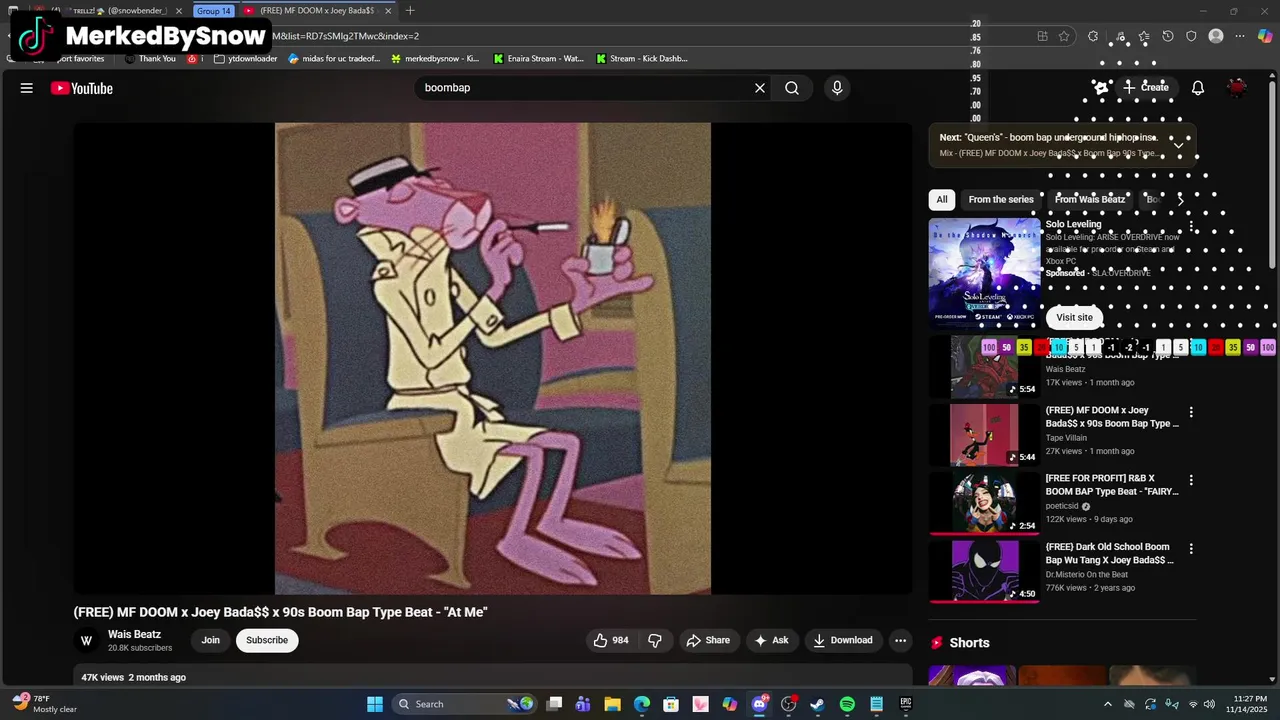Image resolution: width=1280 pixels, height=720 pixels.
Task: Share the video via the Share button
Action: 708,640
